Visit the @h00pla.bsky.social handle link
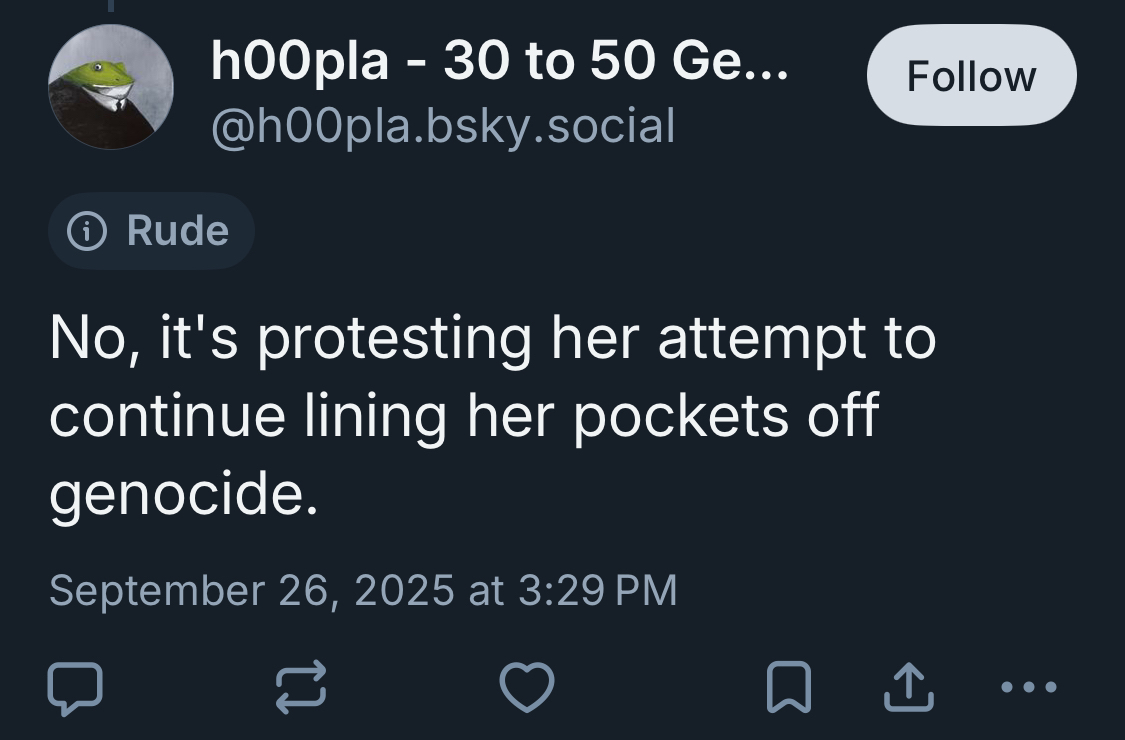Image resolution: width=1125 pixels, height=740 pixels. [x=443, y=126]
